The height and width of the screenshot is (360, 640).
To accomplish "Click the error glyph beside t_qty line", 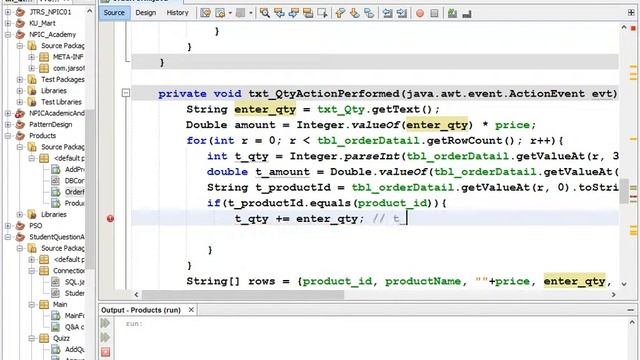I will pos(110,218).
